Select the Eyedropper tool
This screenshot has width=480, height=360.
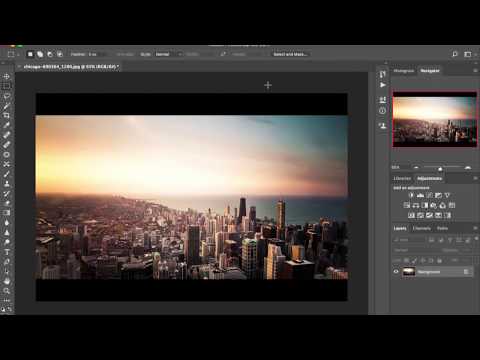[x=6, y=125]
